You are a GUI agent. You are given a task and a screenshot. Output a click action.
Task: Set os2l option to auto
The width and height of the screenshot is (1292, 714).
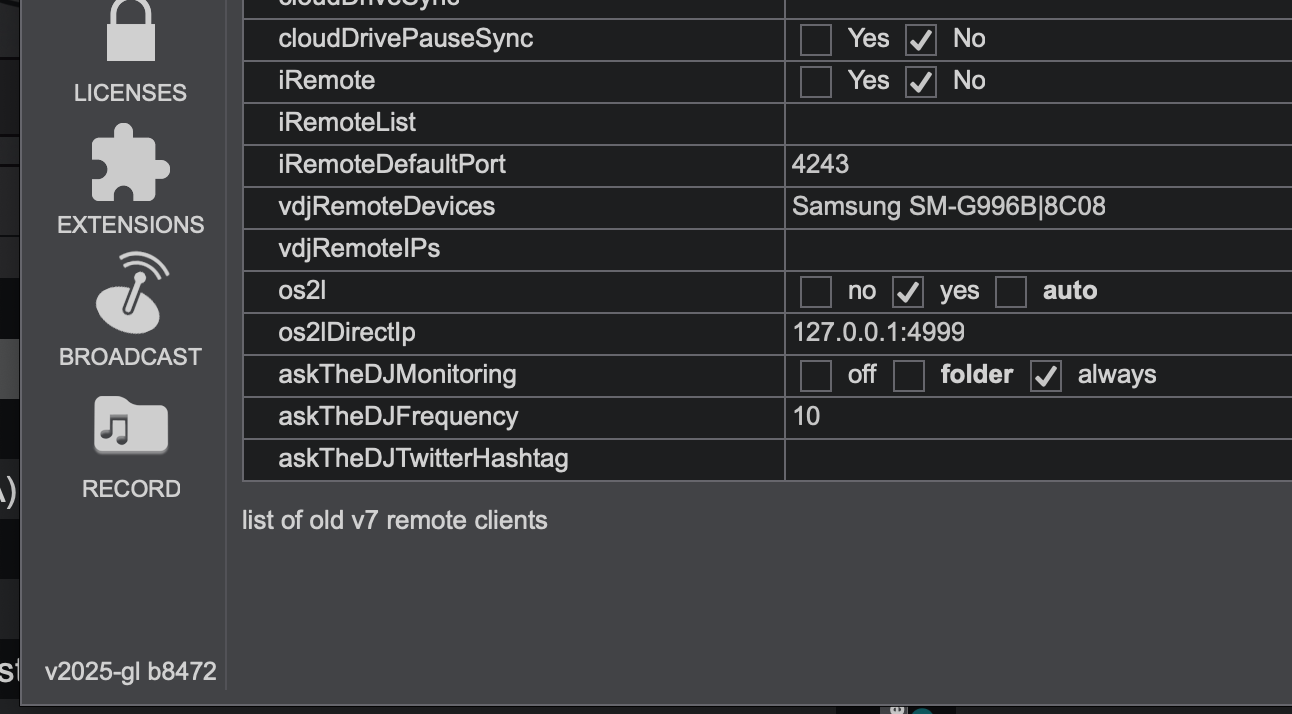tap(1011, 291)
